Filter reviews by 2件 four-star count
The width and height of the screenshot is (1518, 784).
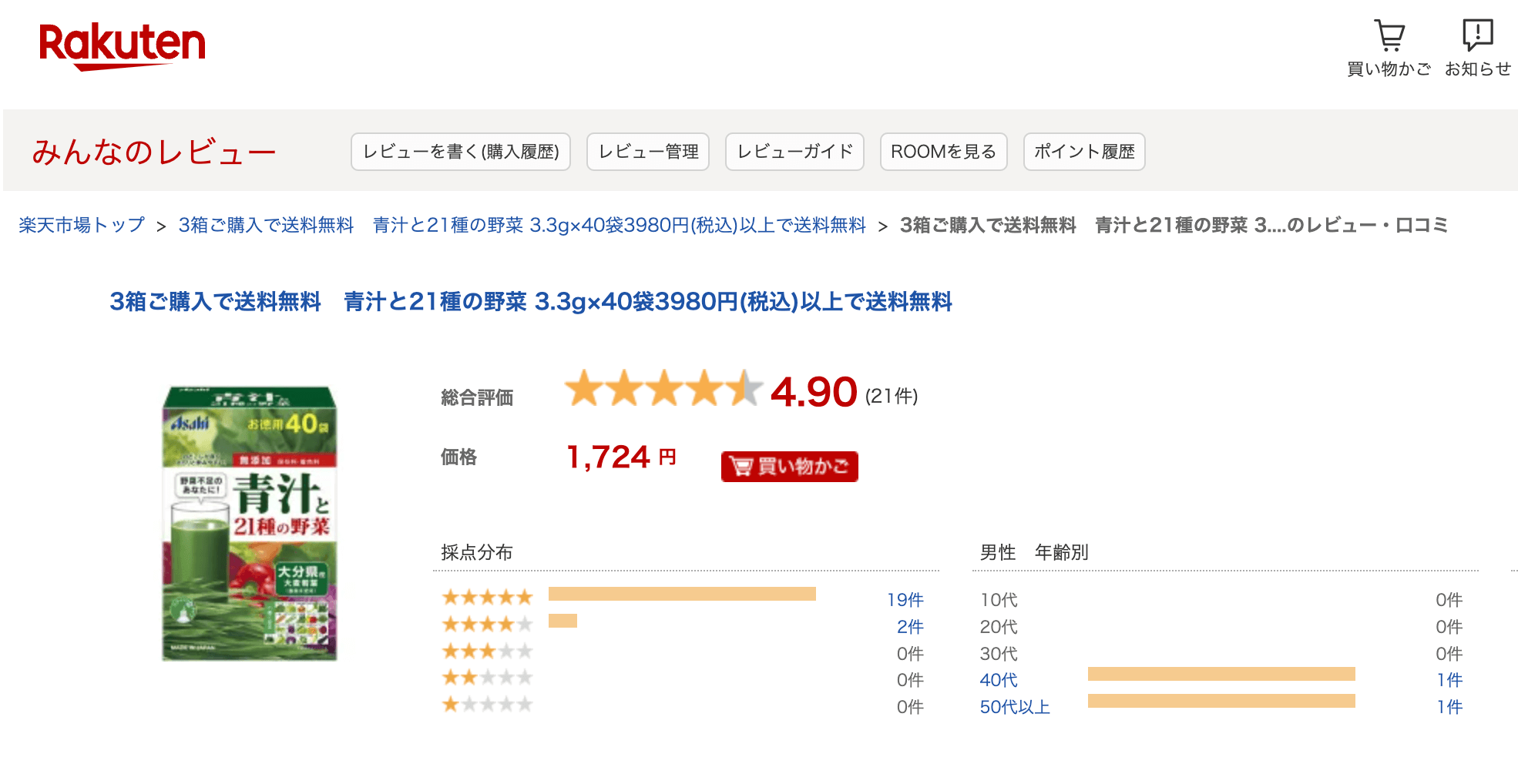coord(910,627)
